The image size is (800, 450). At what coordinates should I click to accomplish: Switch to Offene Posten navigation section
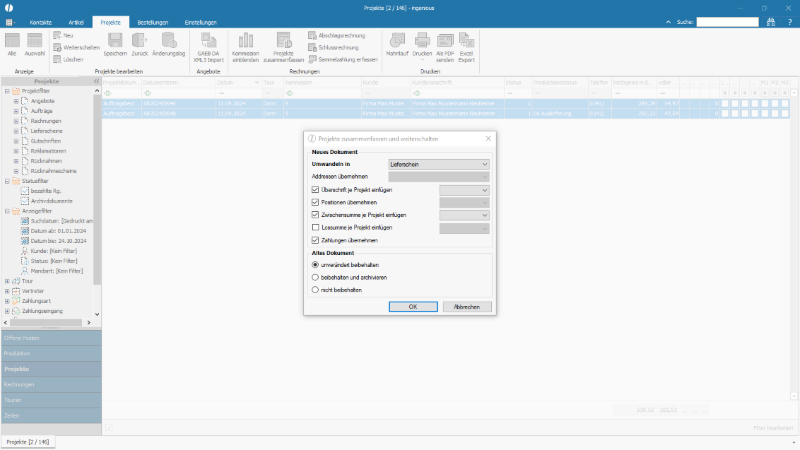pyautogui.click(x=51, y=338)
